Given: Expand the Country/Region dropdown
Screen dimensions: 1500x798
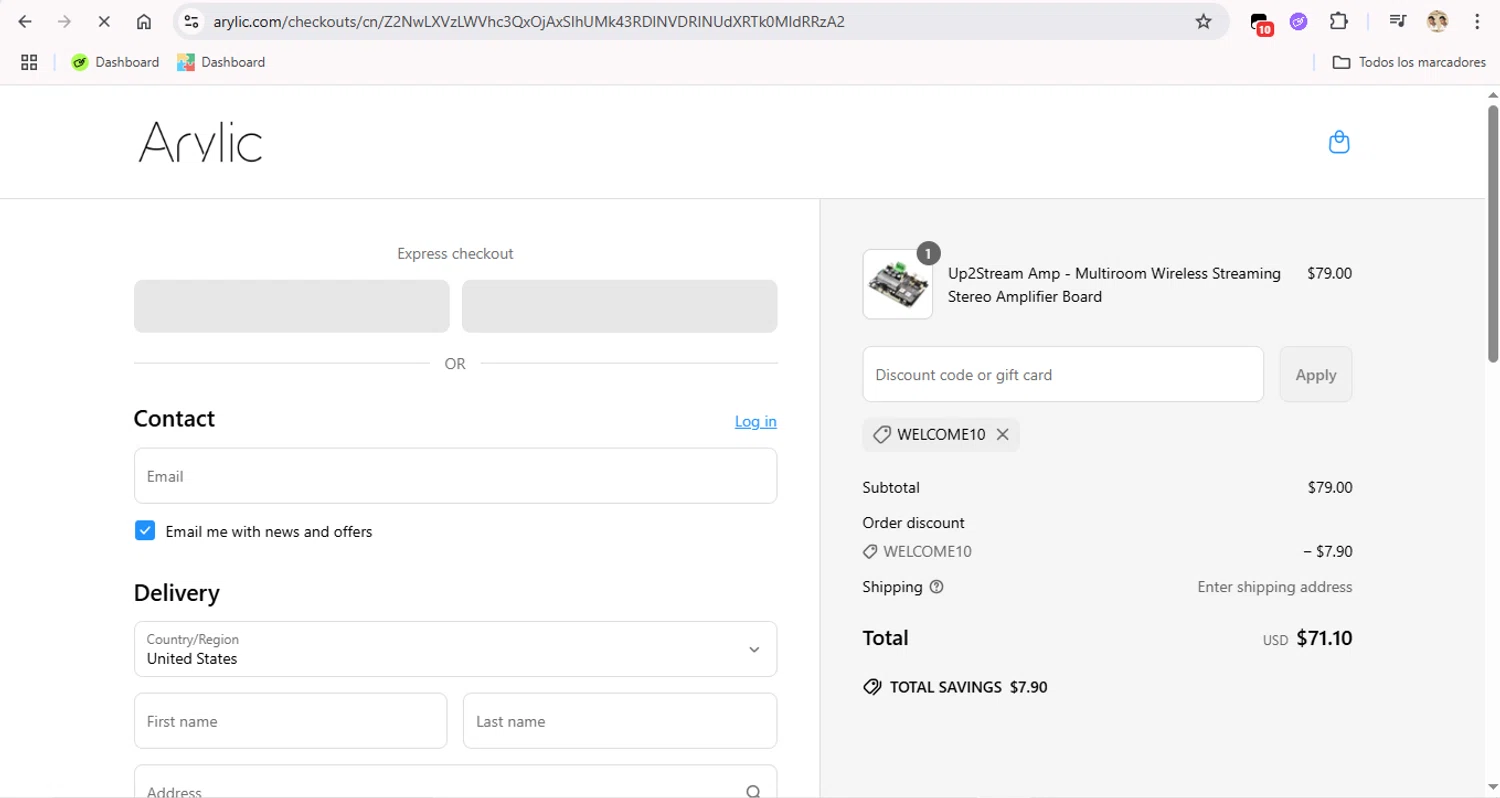Looking at the screenshot, I should (x=455, y=649).
